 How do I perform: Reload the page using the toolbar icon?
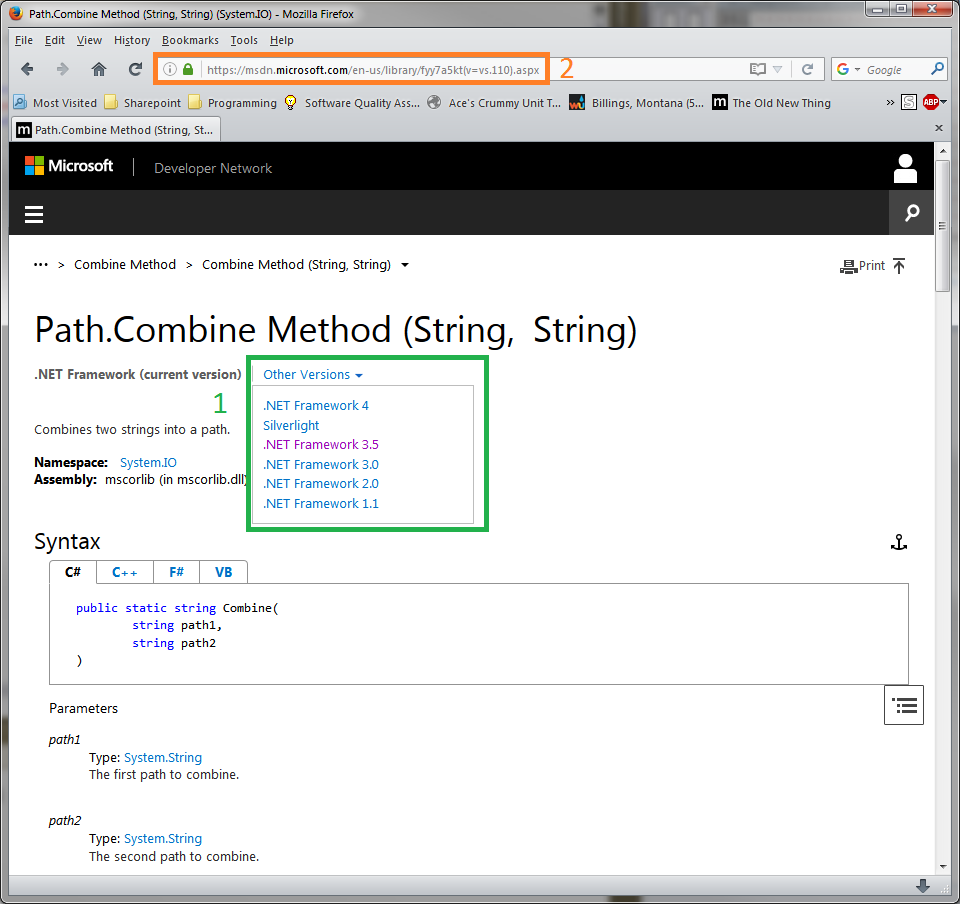point(135,69)
